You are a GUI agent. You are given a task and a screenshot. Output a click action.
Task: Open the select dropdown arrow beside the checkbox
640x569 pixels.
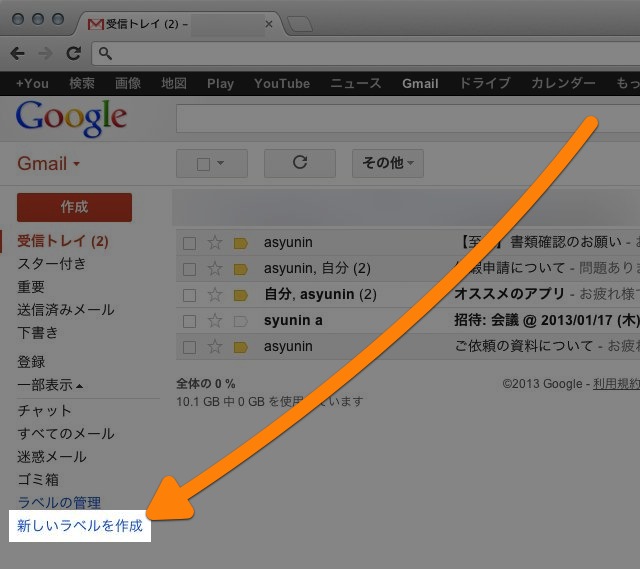[x=221, y=163]
